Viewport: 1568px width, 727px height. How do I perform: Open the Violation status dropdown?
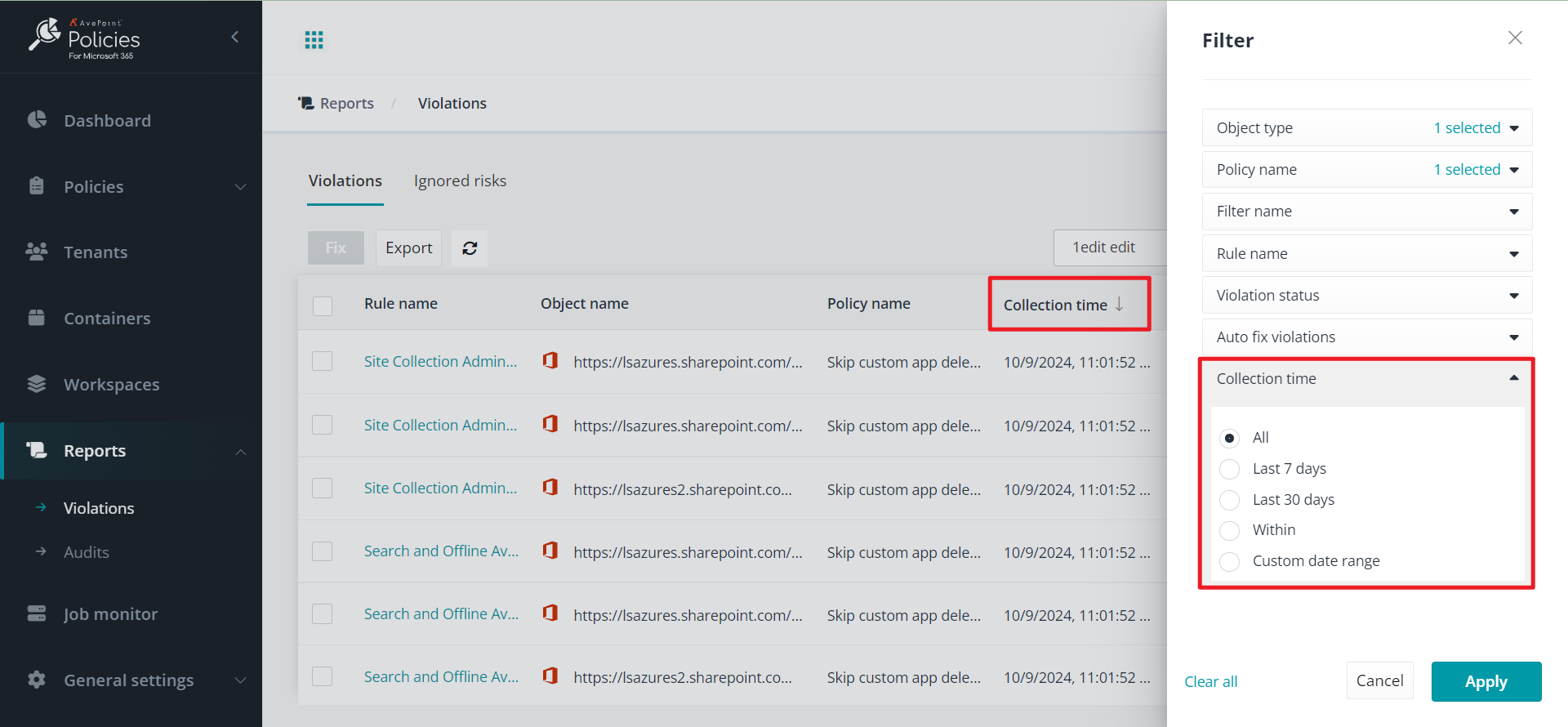click(1367, 295)
